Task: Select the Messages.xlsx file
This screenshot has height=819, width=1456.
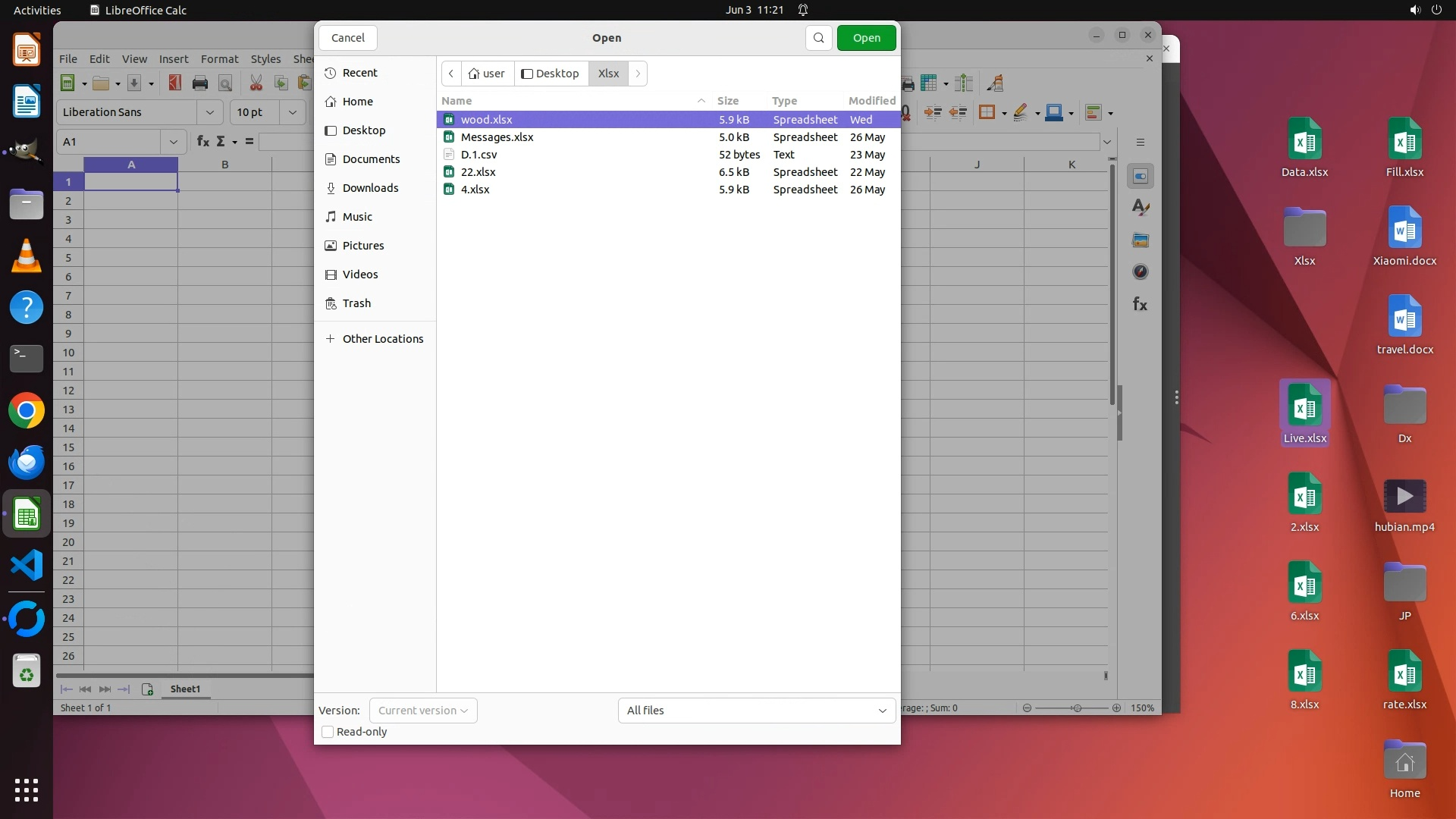Action: (x=497, y=137)
